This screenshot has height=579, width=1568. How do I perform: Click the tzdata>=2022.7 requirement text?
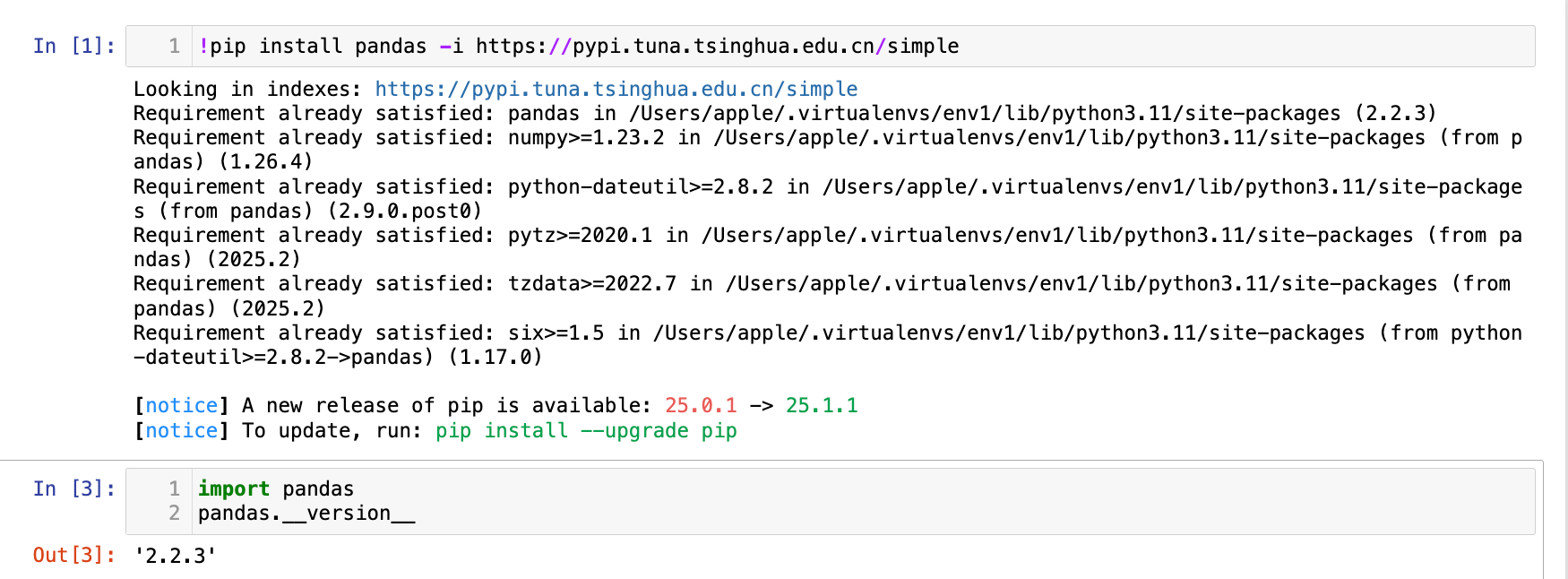coord(591,283)
